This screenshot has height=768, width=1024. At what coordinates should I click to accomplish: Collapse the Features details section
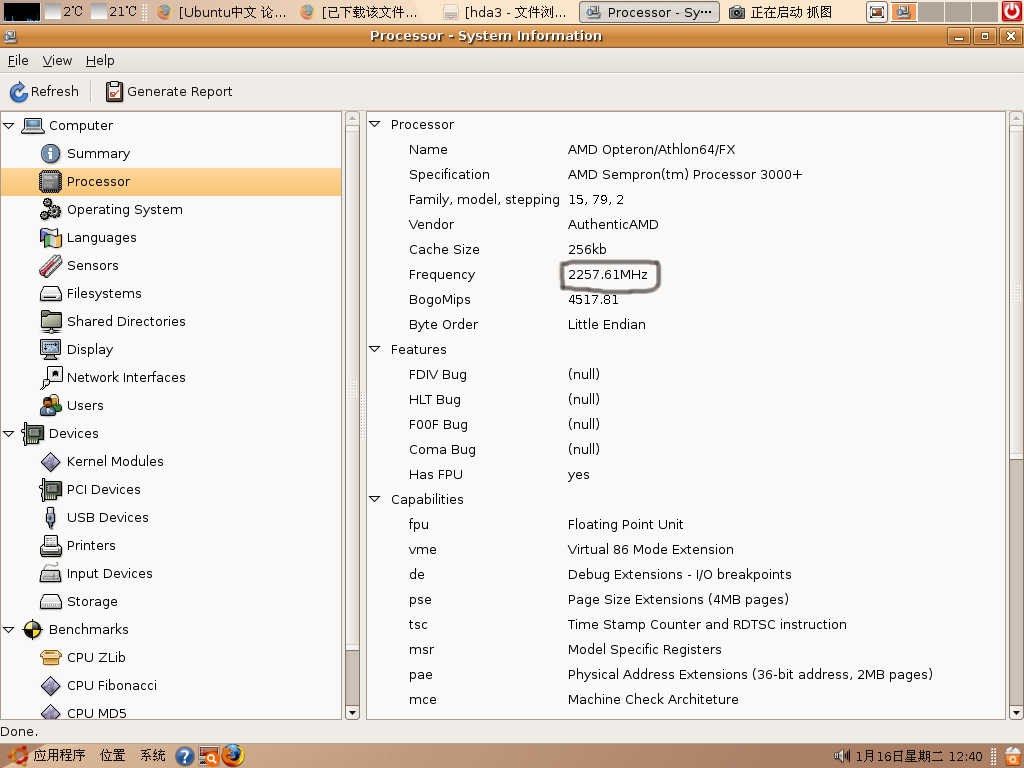click(375, 349)
